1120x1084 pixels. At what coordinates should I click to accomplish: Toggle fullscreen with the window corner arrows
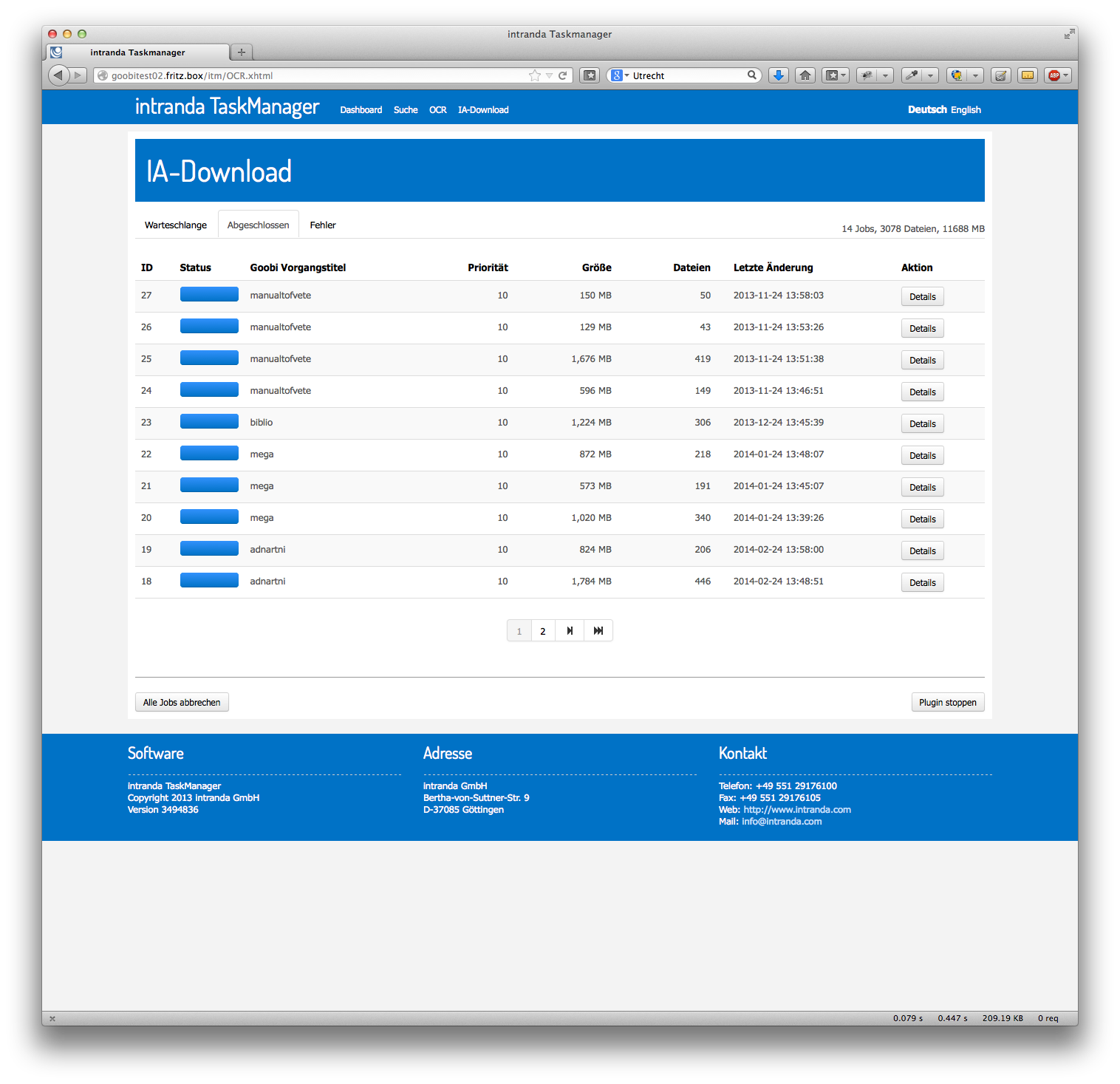click(1069, 34)
